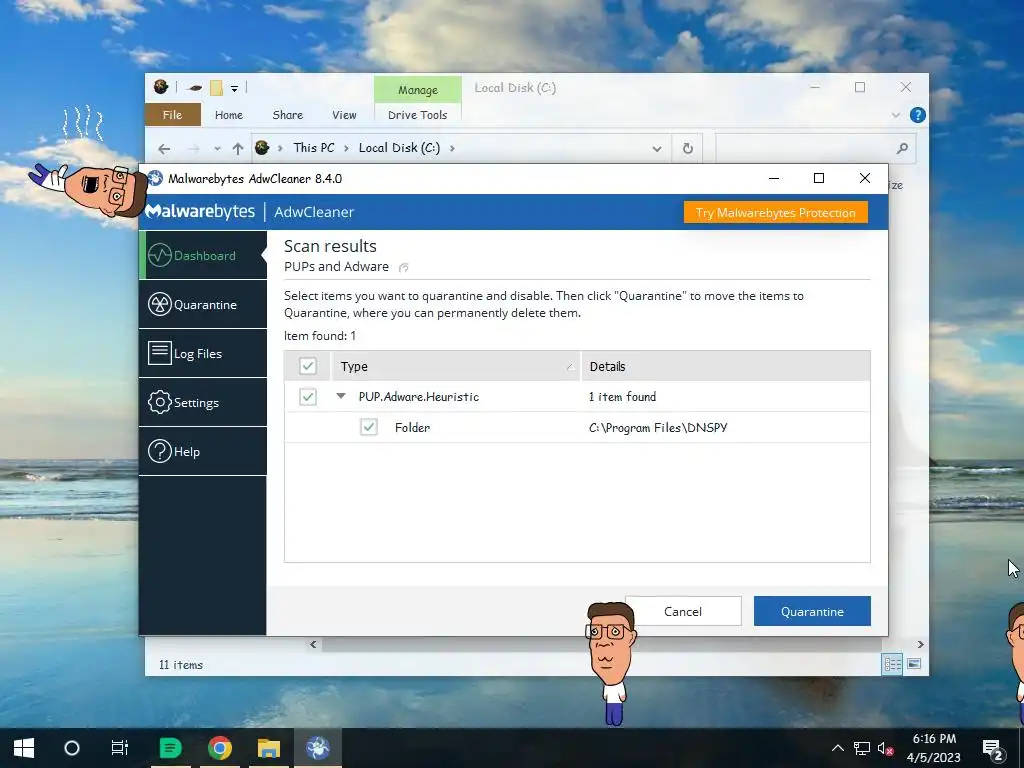Viewport: 1024px width, 768px height.
Task: Expand the File Explorer ribbon chevron
Action: point(896,115)
